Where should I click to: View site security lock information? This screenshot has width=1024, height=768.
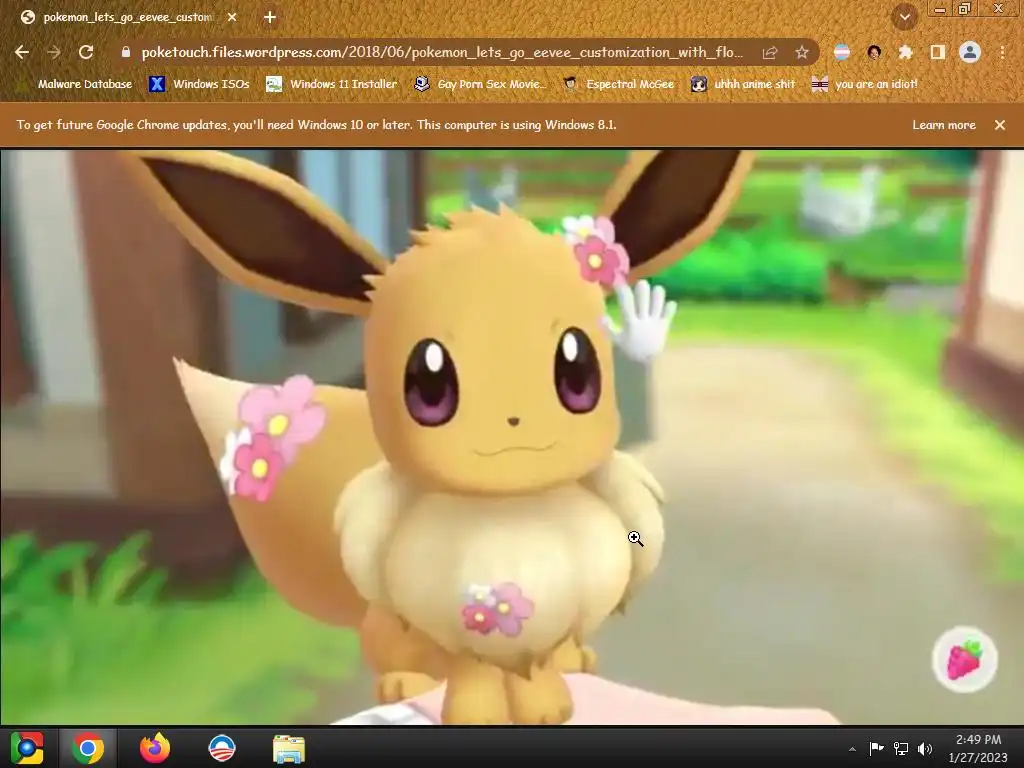126,52
